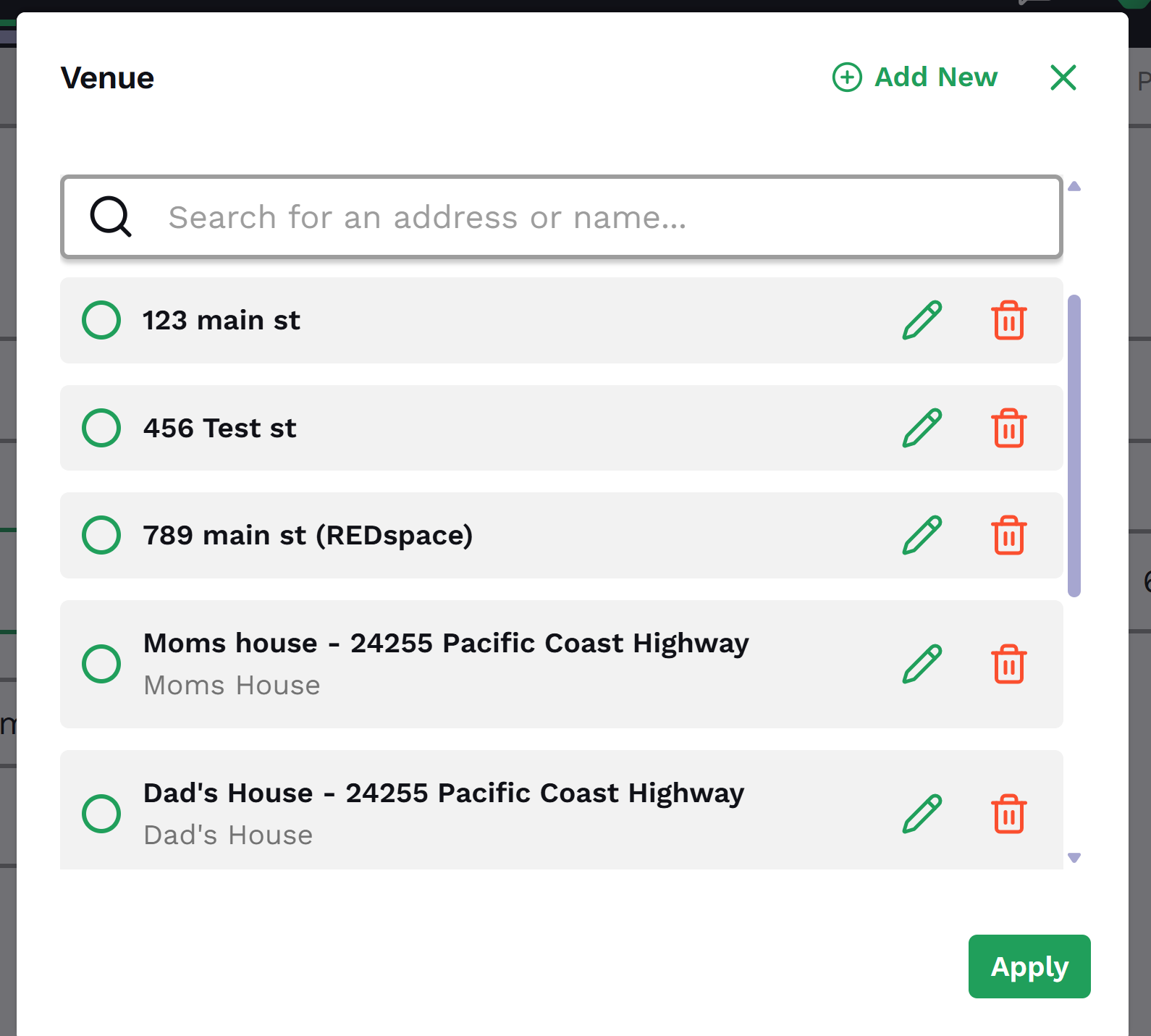Viewport: 1151px width, 1036px height.
Task: Click the venue list scroll down arrow
Action: 1074,858
